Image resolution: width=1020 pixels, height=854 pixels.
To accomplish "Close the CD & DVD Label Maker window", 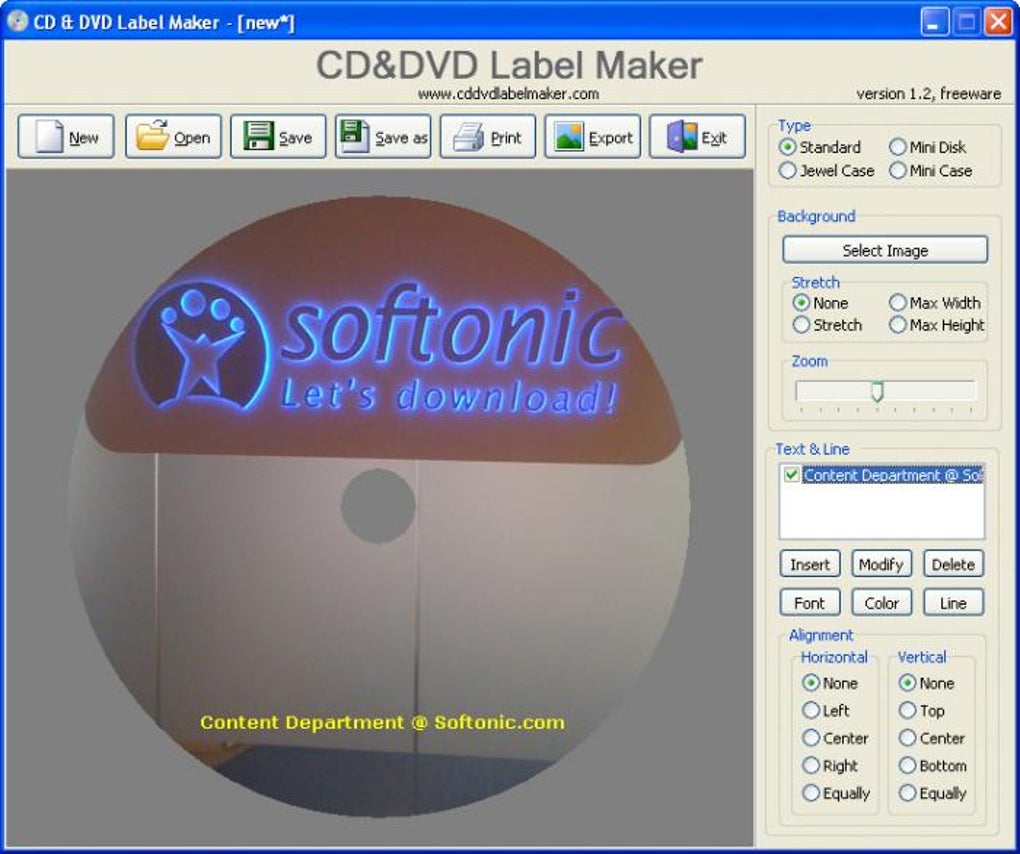I will [998, 22].
